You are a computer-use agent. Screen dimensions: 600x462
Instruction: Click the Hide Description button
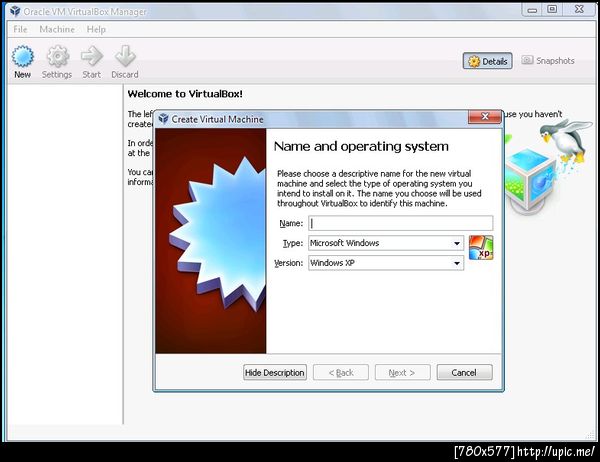click(275, 372)
